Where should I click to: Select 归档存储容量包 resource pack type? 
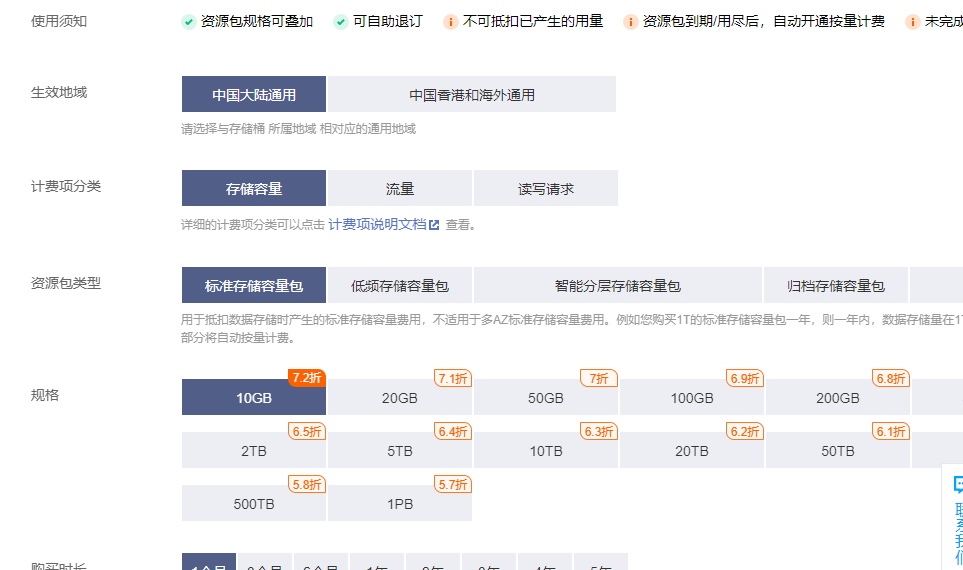[x=836, y=286]
